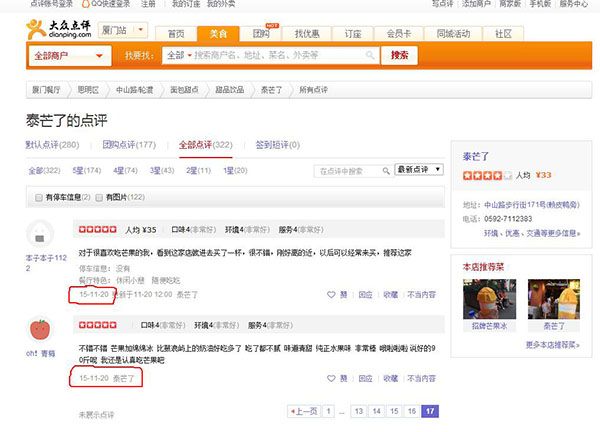Click 环境、优惠、交通等更多信息 link

[532, 233]
